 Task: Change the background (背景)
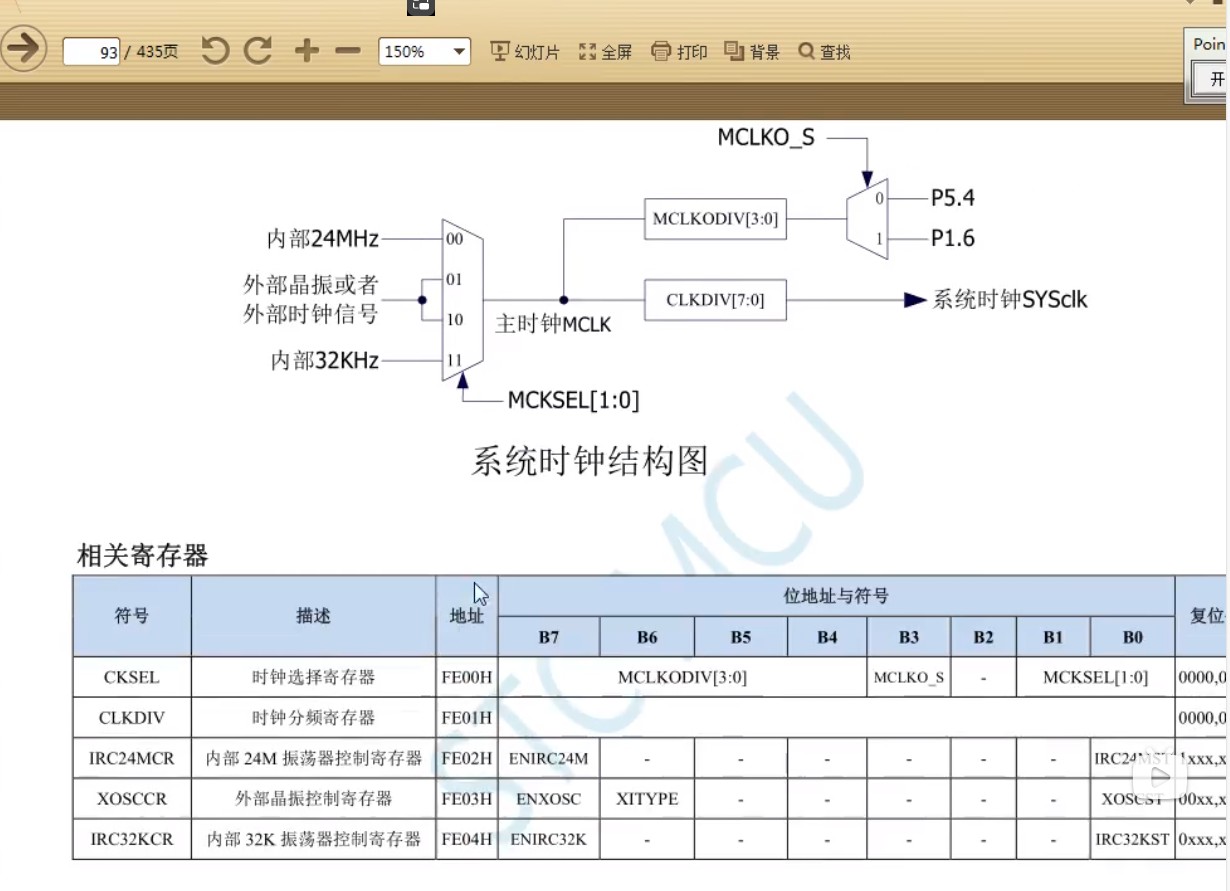(752, 52)
